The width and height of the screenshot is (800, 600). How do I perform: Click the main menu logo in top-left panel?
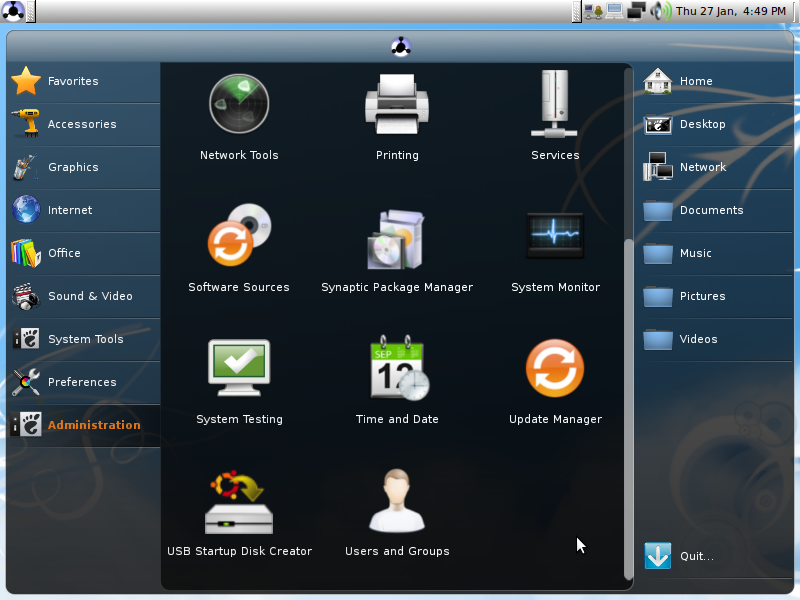point(13,11)
